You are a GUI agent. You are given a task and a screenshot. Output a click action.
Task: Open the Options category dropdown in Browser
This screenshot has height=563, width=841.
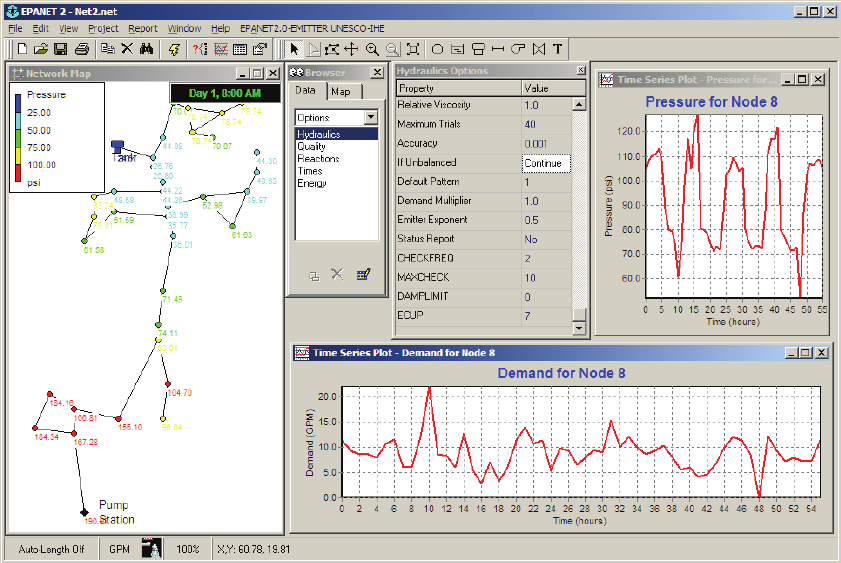coord(372,117)
